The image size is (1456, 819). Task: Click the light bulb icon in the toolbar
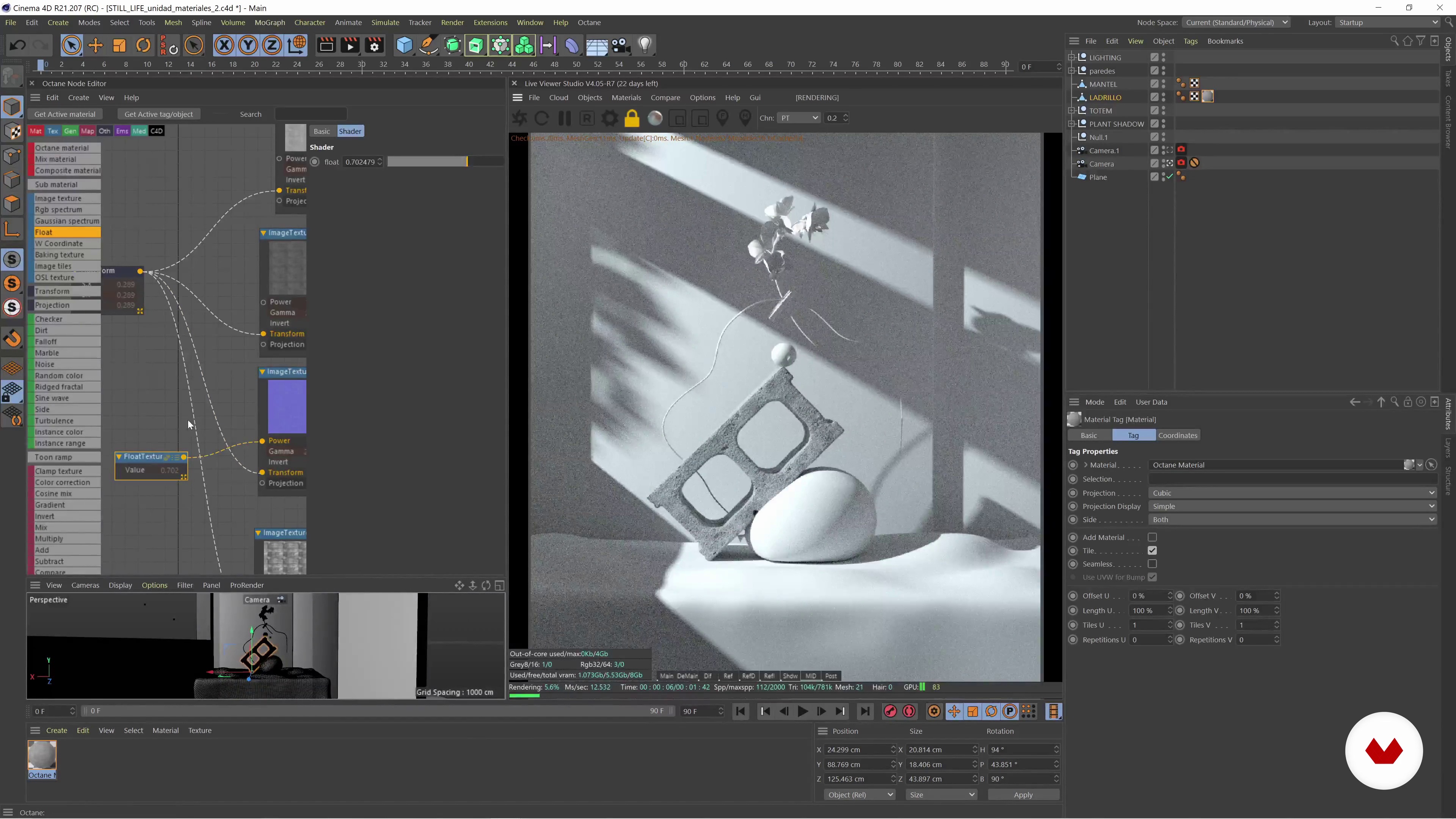[x=645, y=45]
